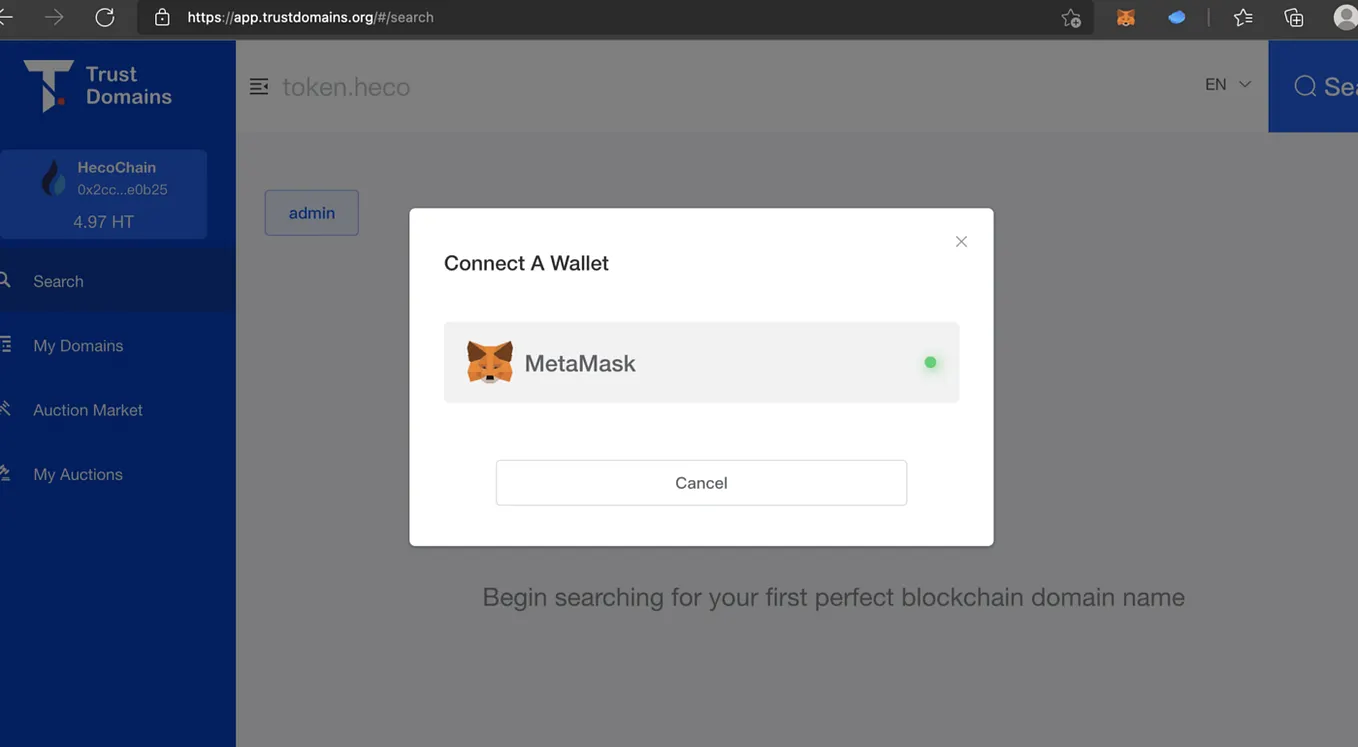Click the green connection status dot for MetaMask
This screenshot has height=747, width=1358.
[x=930, y=362]
